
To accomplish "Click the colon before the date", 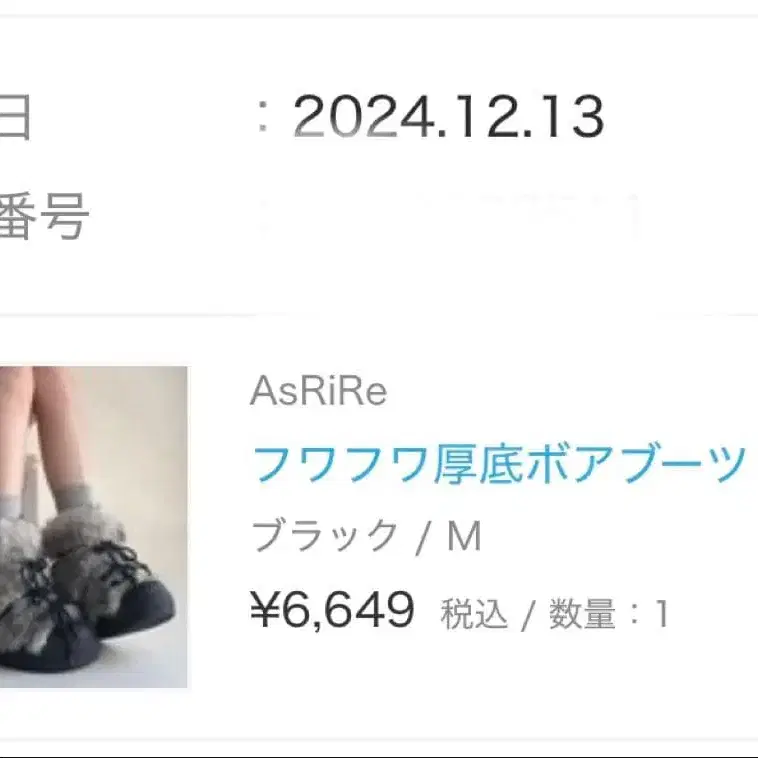I will click(x=263, y=117).
